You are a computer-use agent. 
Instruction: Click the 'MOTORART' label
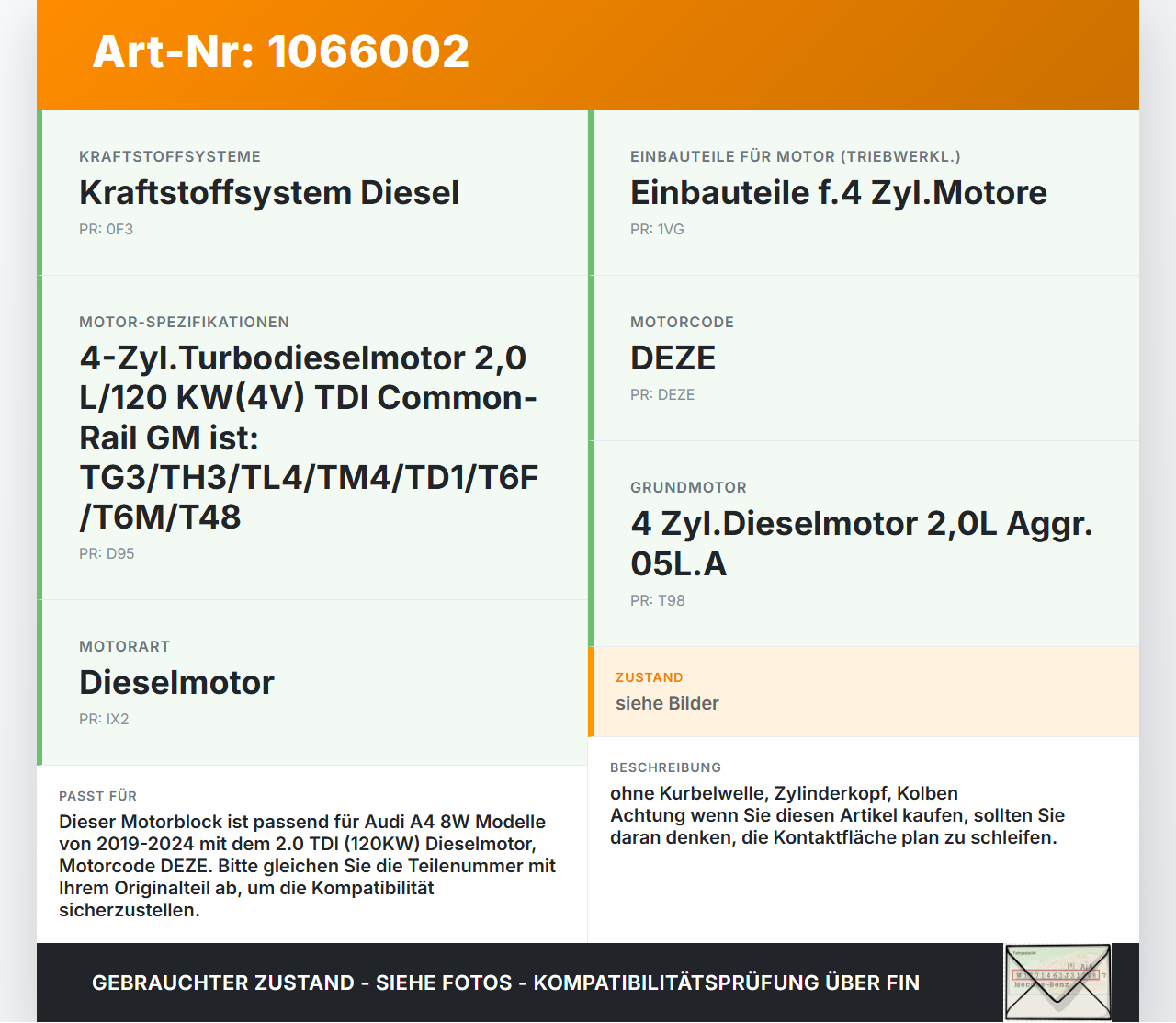pyautogui.click(x=125, y=647)
